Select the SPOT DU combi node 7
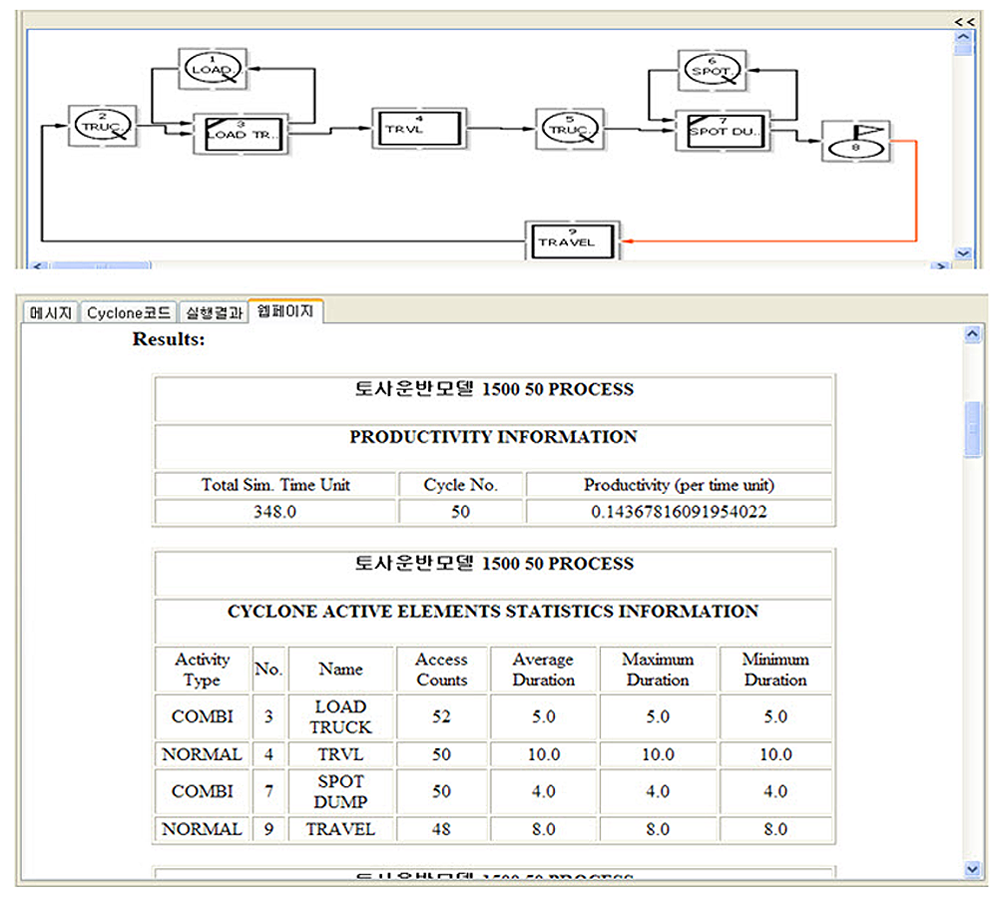 click(x=726, y=130)
